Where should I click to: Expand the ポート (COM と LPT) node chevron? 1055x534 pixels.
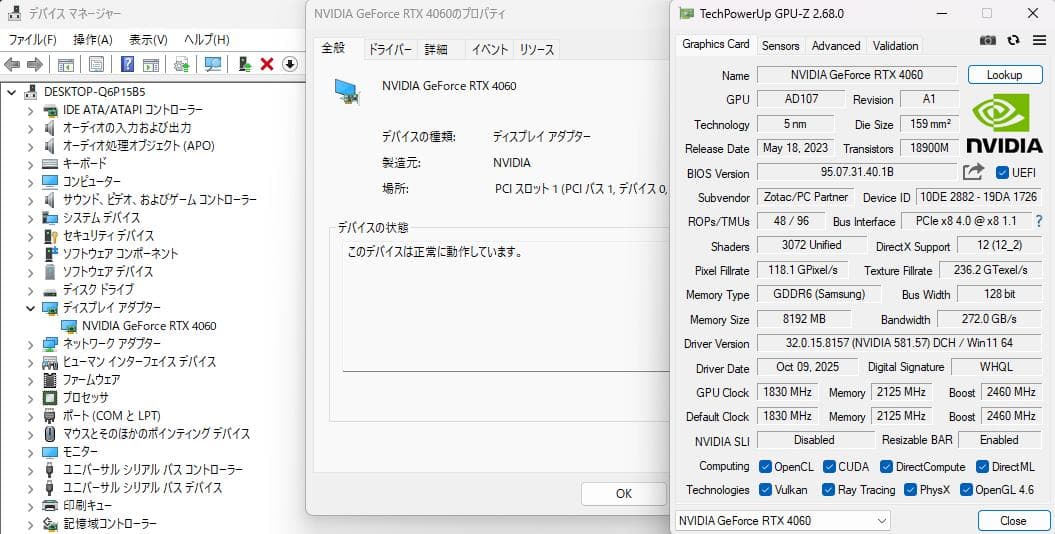tap(30, 416)
